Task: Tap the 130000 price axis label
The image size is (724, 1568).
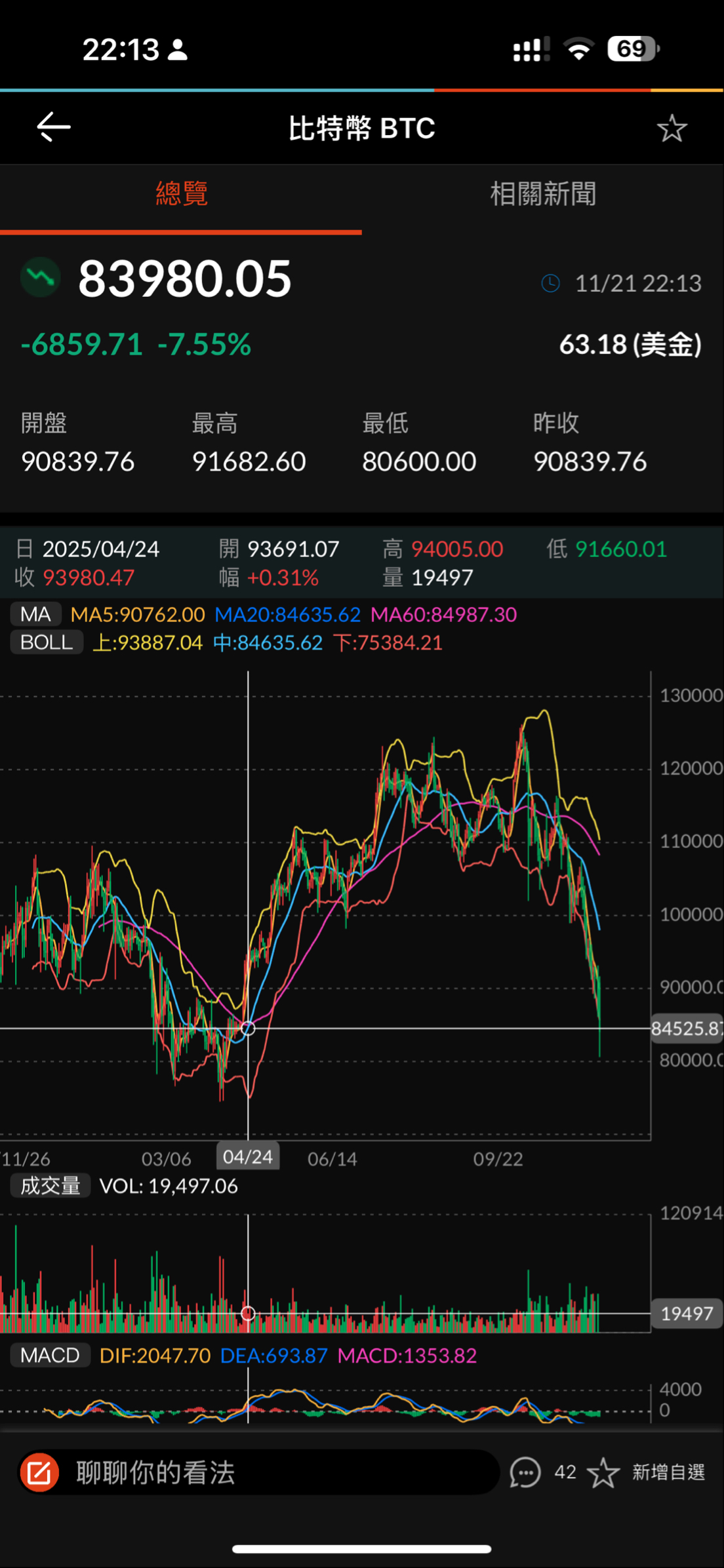Action: [x=691, y=695]
